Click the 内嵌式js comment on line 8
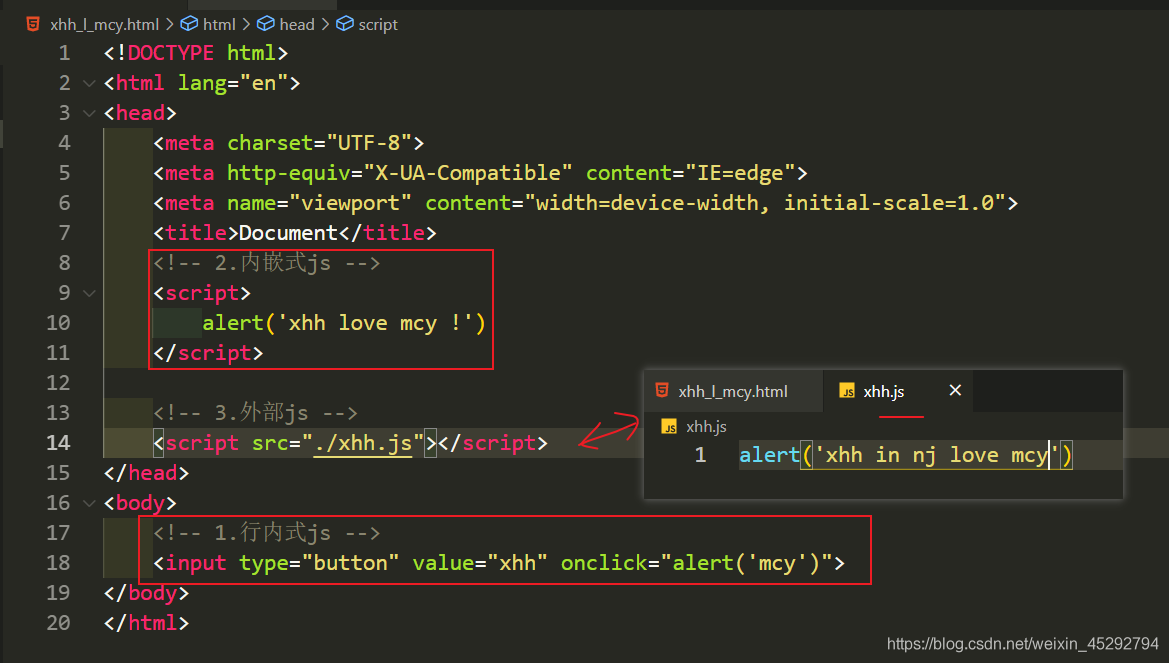 267,263
